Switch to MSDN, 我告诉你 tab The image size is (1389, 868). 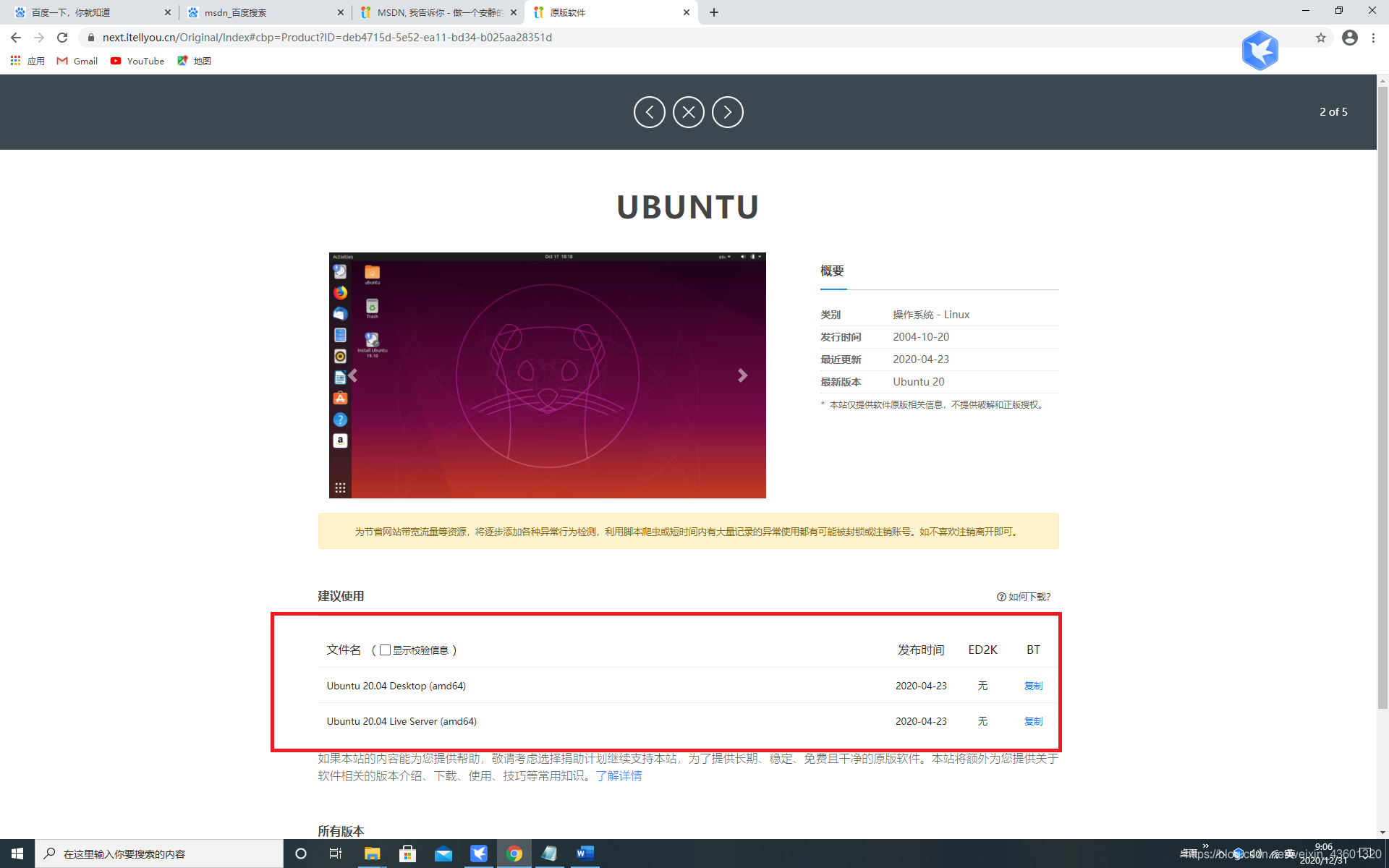(438, 12)
